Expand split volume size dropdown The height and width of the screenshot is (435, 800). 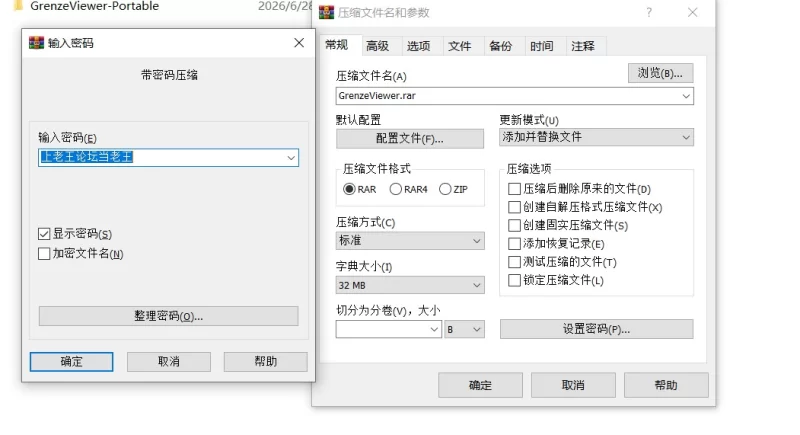click(434, 329)
